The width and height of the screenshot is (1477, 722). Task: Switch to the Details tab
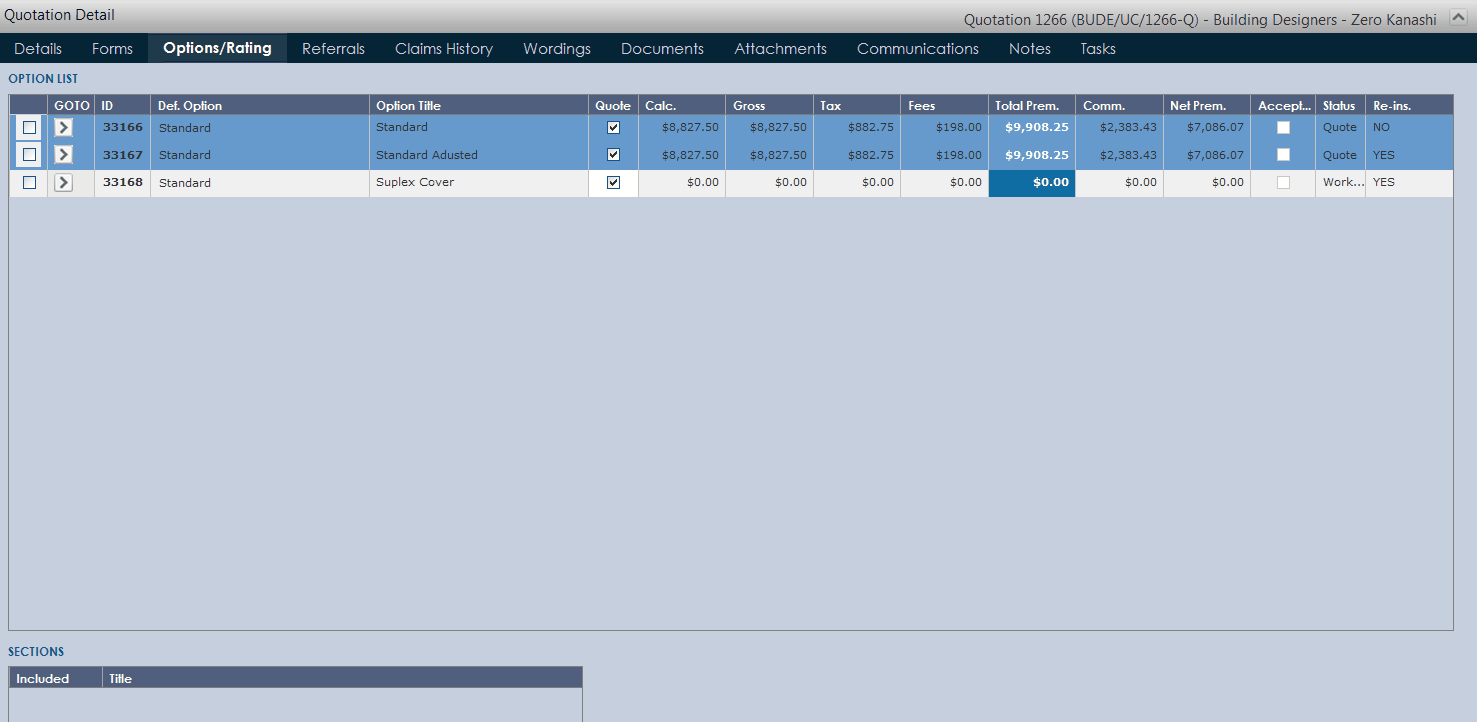pyautogui.click(x=38, y=48)
